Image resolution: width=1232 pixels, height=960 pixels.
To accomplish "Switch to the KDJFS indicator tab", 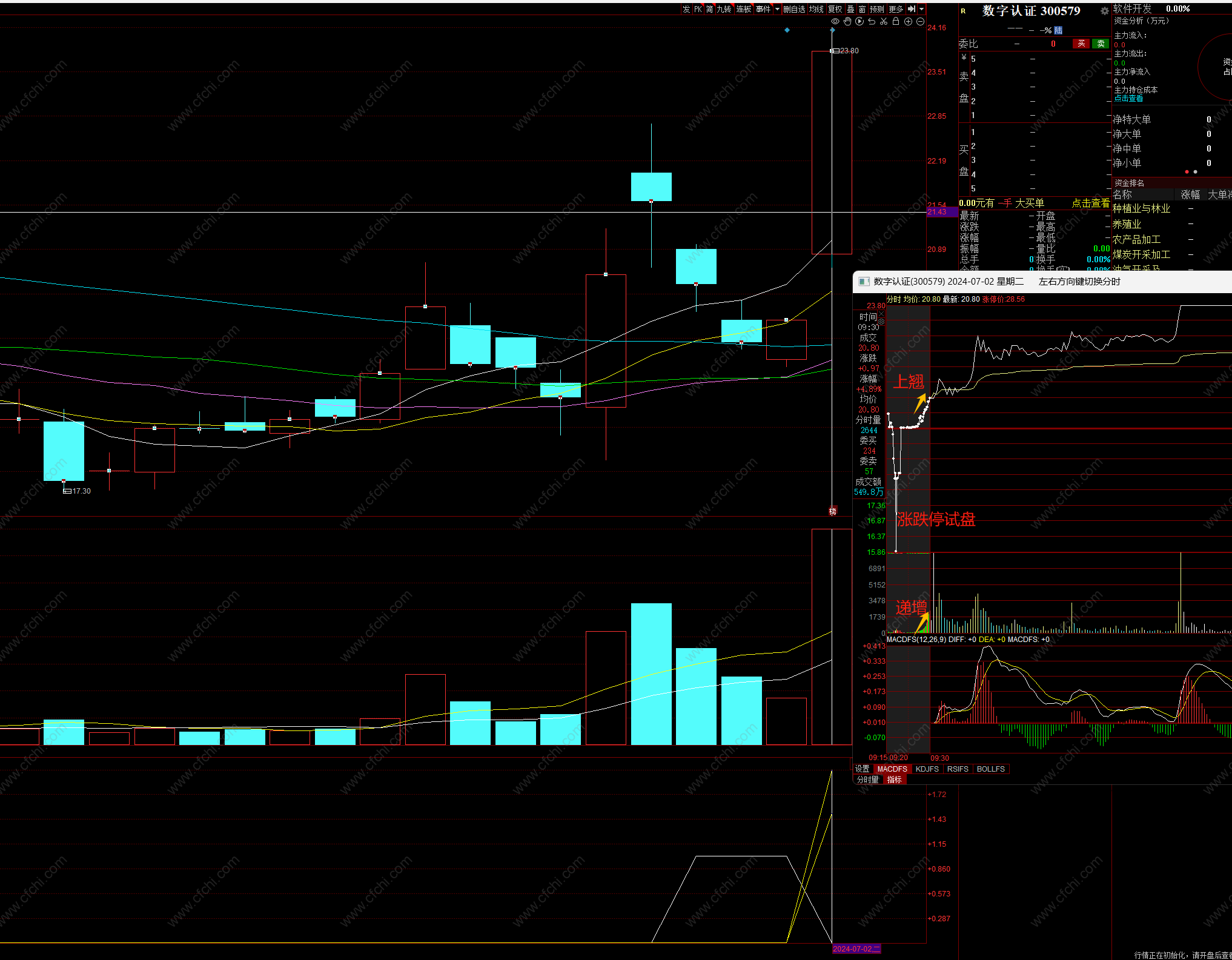I will 927,769.
